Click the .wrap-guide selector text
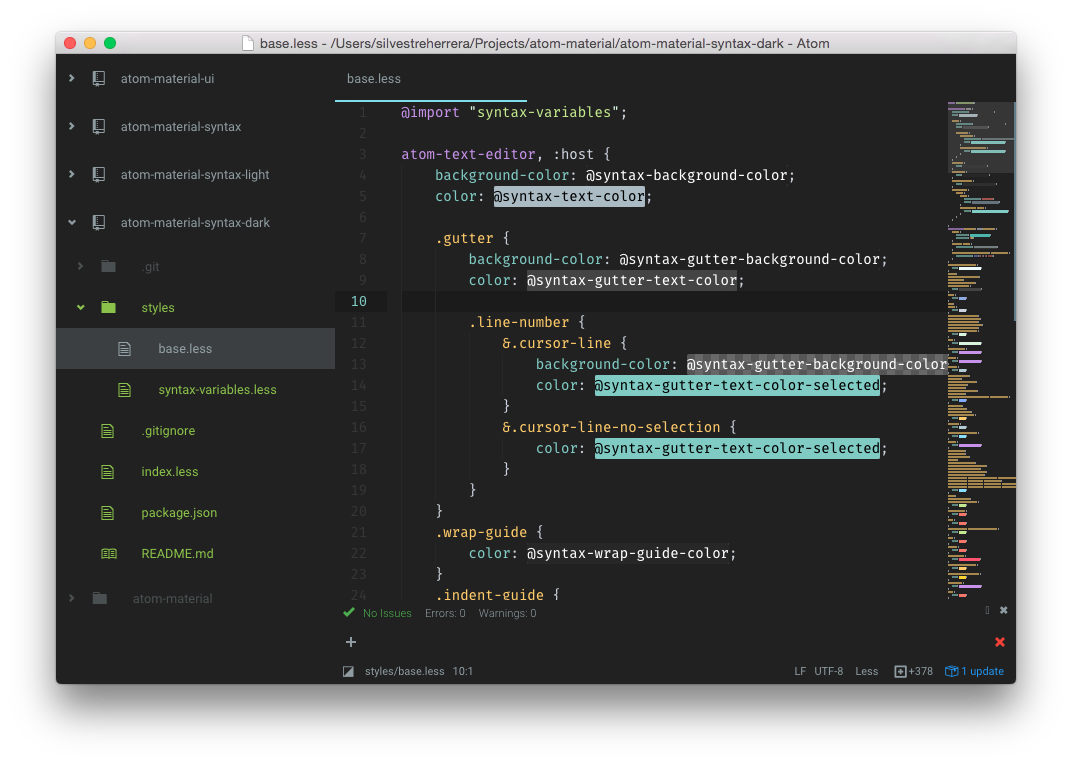1072x764 pixels. (x=481, y=532)
